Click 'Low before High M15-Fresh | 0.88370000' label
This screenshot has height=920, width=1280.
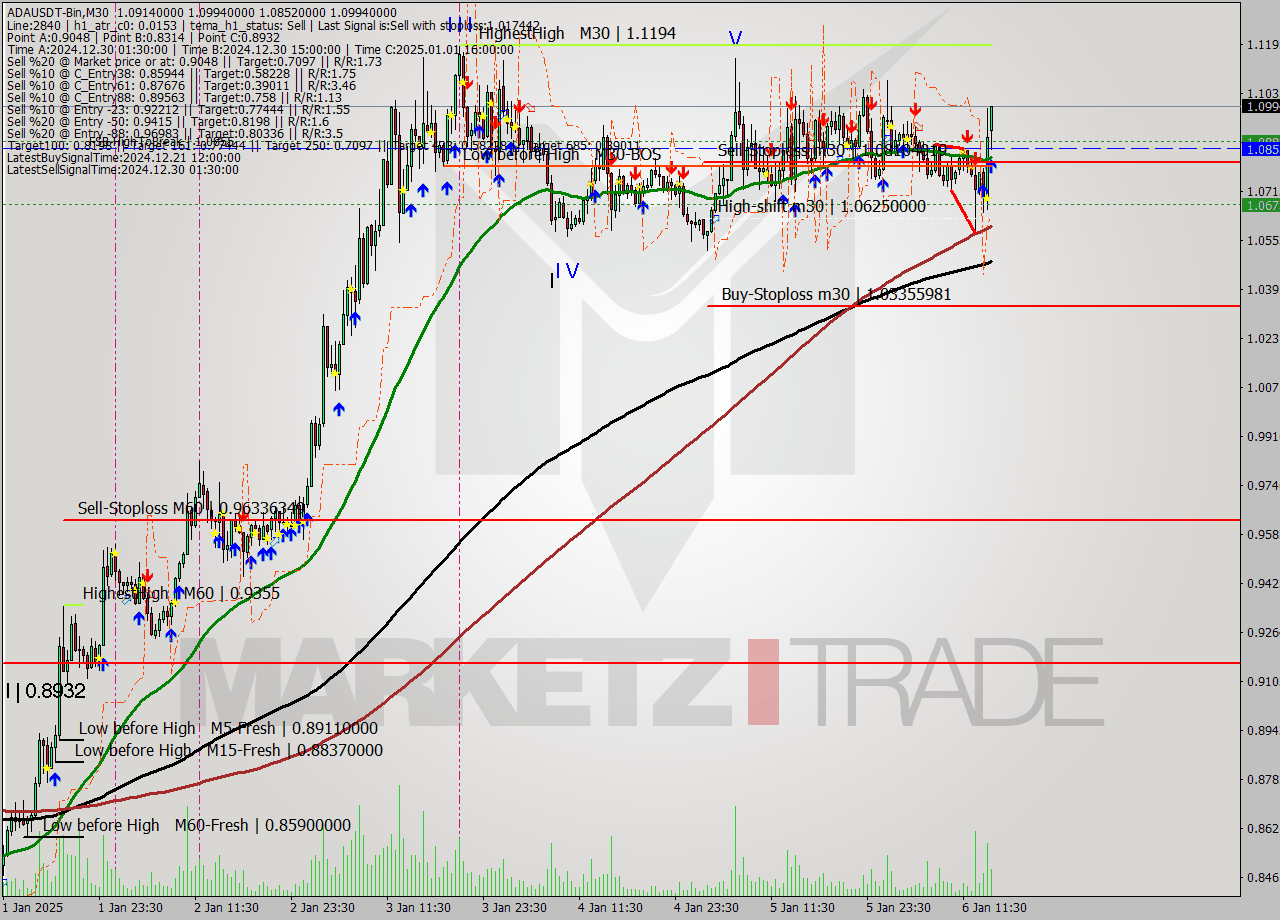[228, 750]
